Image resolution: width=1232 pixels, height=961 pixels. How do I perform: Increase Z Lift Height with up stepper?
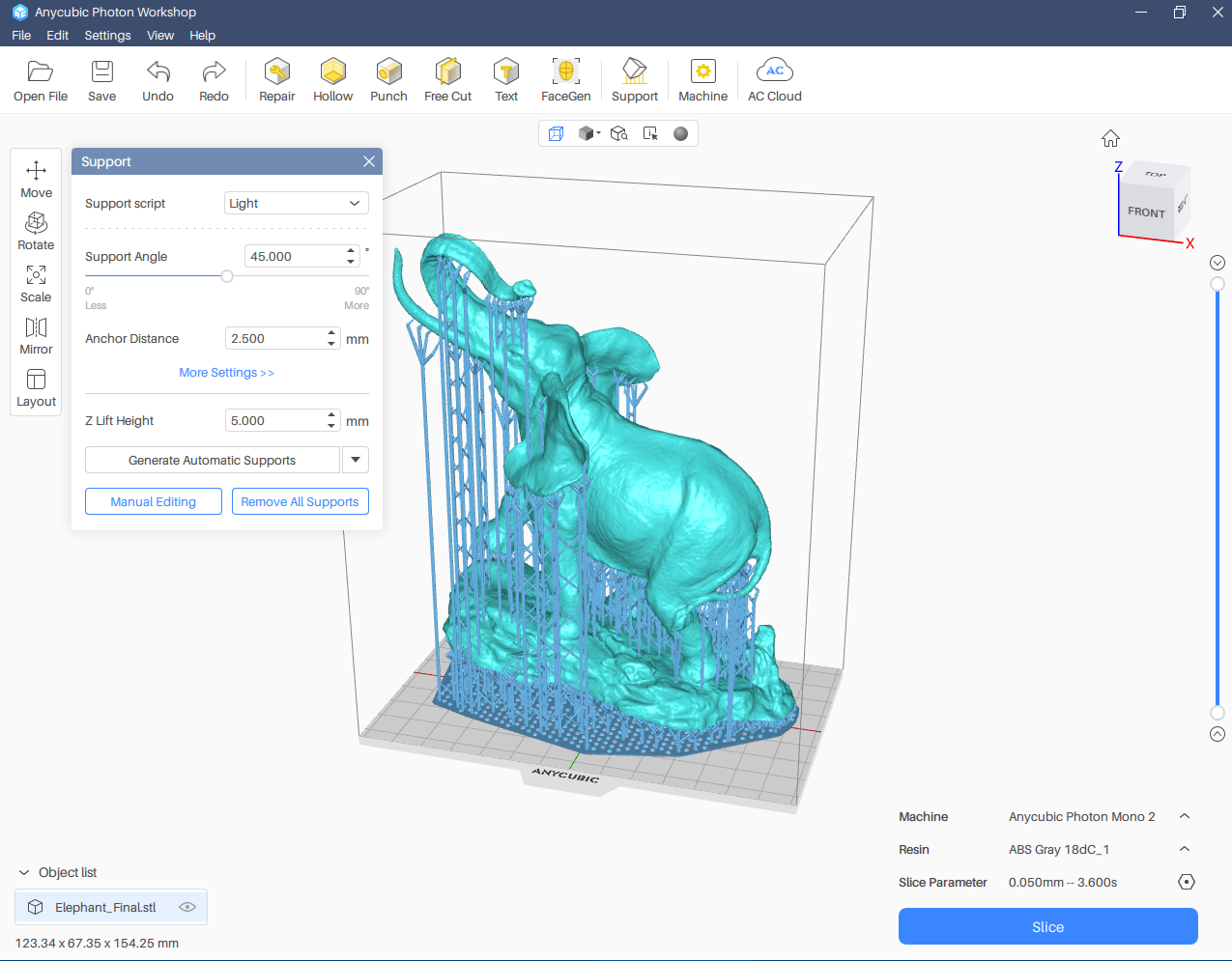click(x=331, y=415)
